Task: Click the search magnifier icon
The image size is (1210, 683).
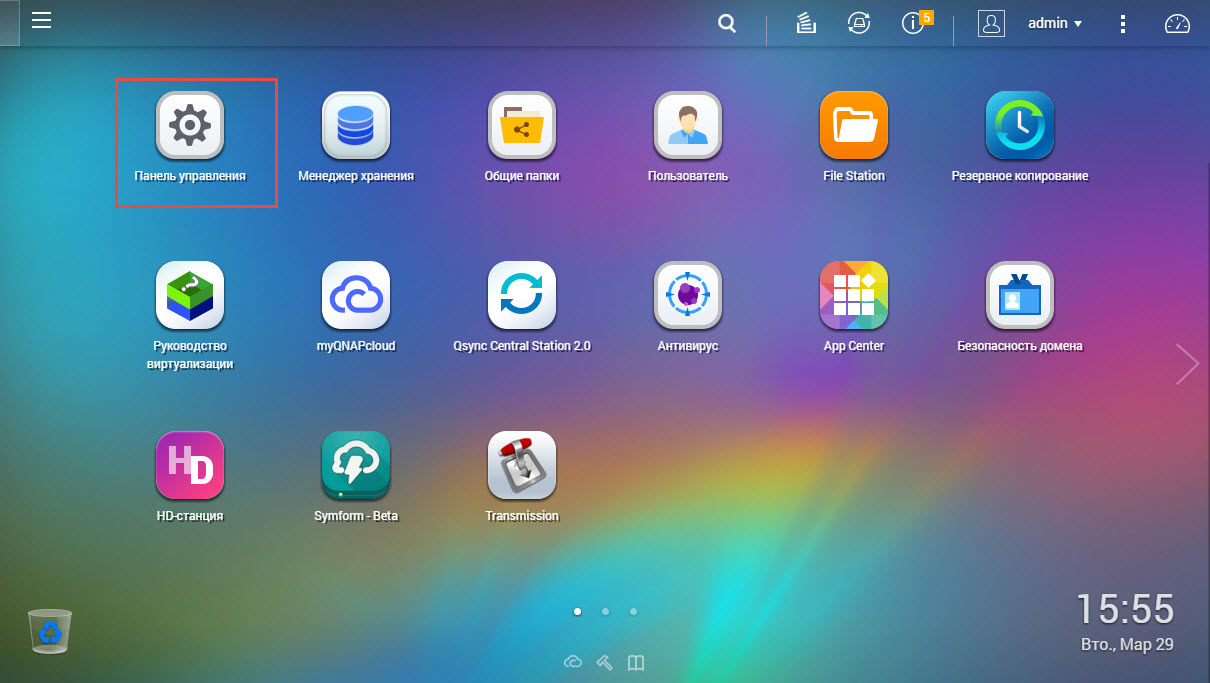Action: click(727, 23)
